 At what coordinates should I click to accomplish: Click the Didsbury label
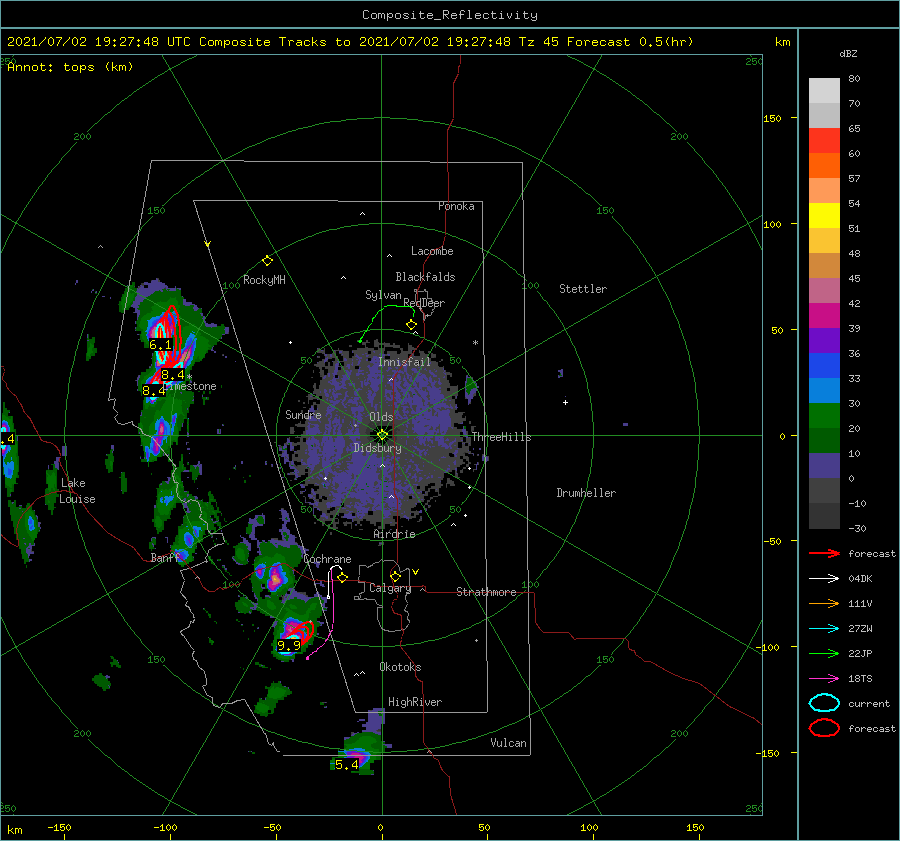click(377, 448)
